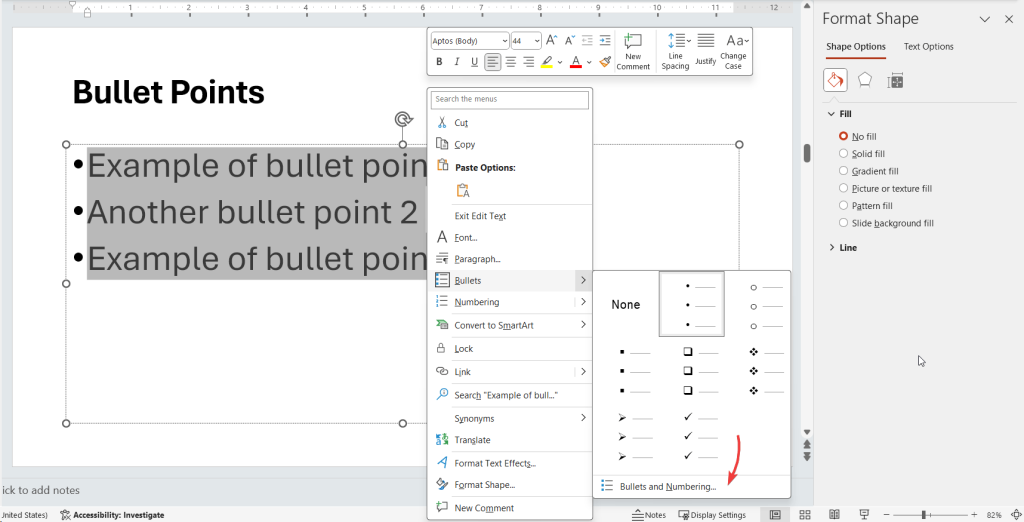
Task: Apply italic formatting from the mini toolbar
Action: pos(457,62)
